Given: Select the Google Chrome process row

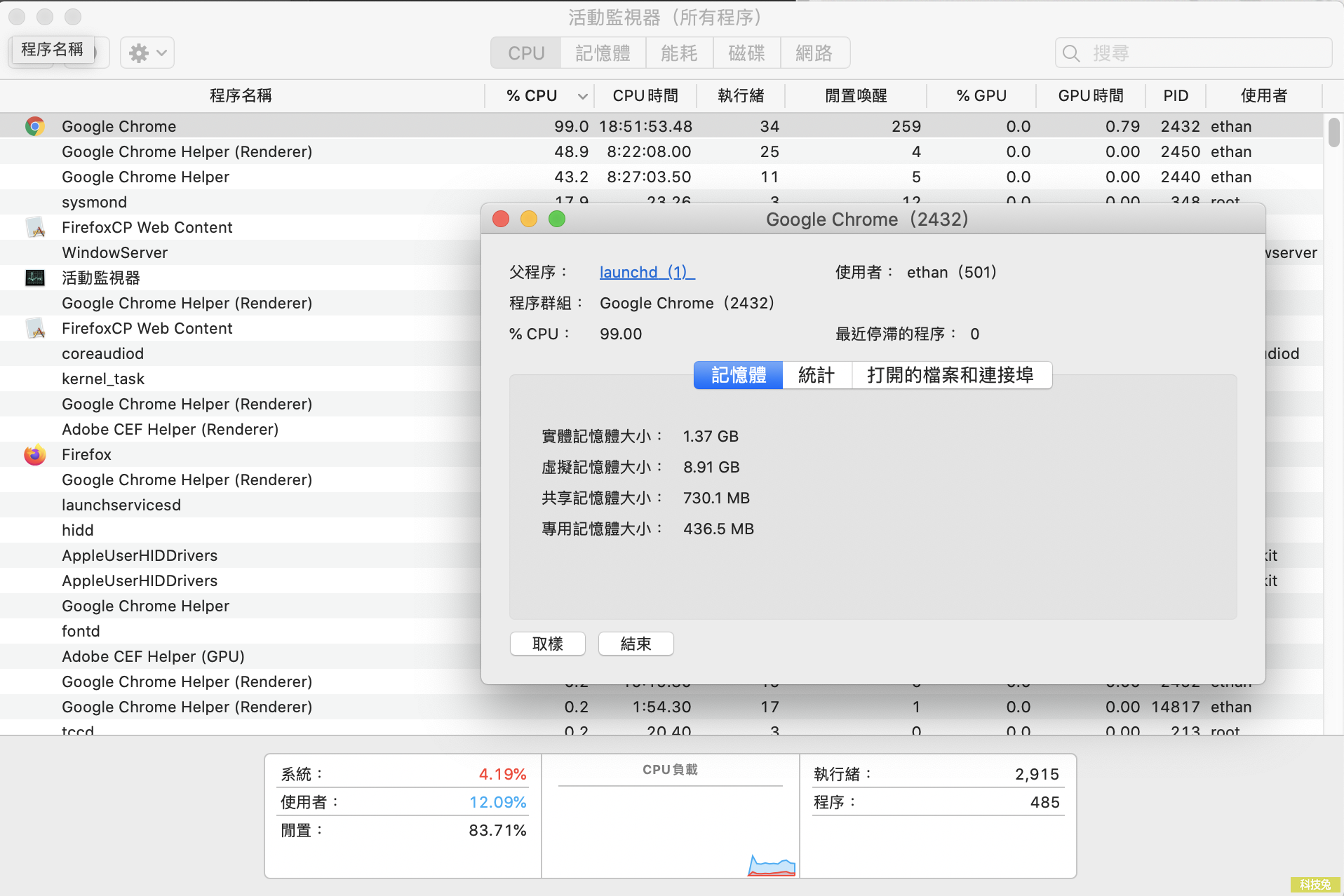Looking at the screenshot, I should [x=661, y=126].
